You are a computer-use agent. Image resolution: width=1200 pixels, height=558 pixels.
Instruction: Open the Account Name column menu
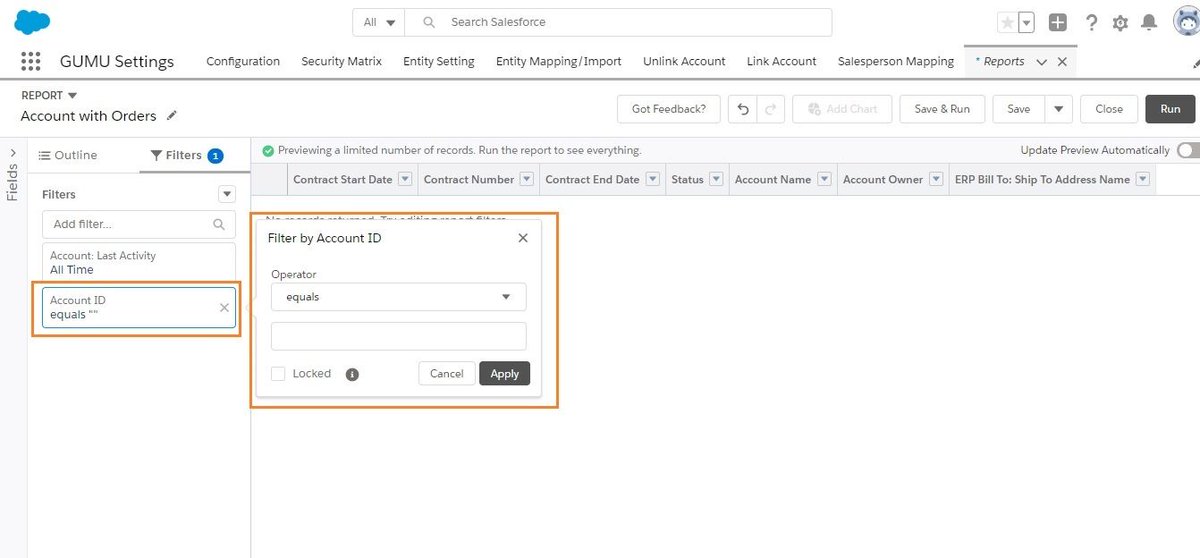tap(824, 179)
